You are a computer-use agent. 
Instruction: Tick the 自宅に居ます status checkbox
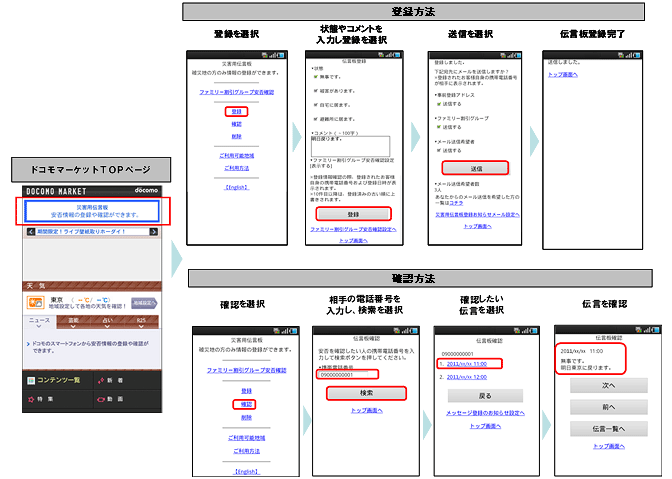click(316, 105)
